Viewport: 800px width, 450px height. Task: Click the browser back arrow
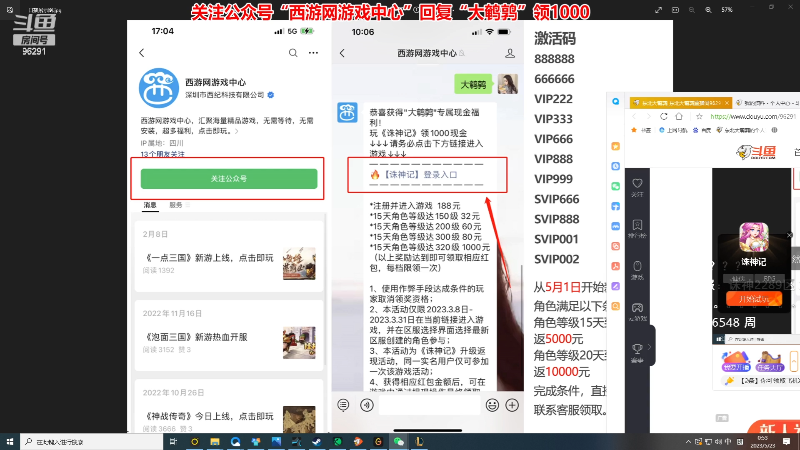(634, 116)
